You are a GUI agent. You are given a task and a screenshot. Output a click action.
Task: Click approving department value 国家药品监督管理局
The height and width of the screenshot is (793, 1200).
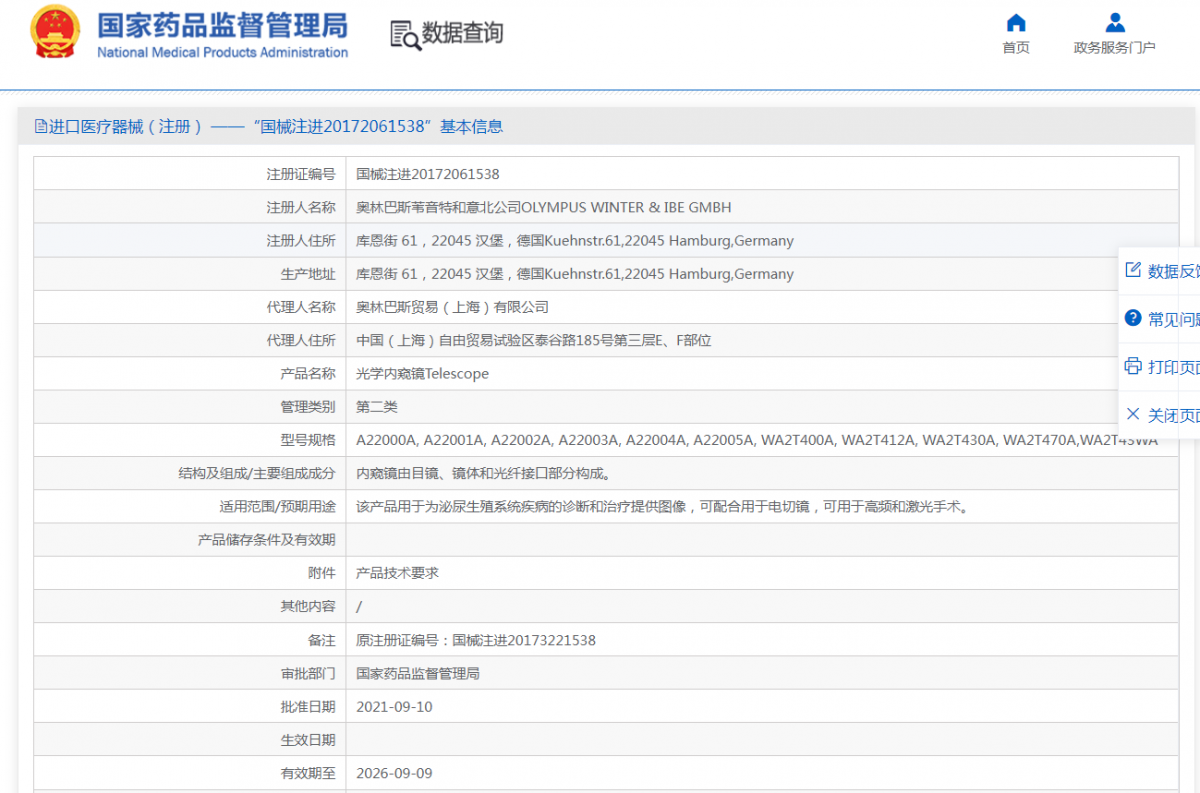pos(418,673)
